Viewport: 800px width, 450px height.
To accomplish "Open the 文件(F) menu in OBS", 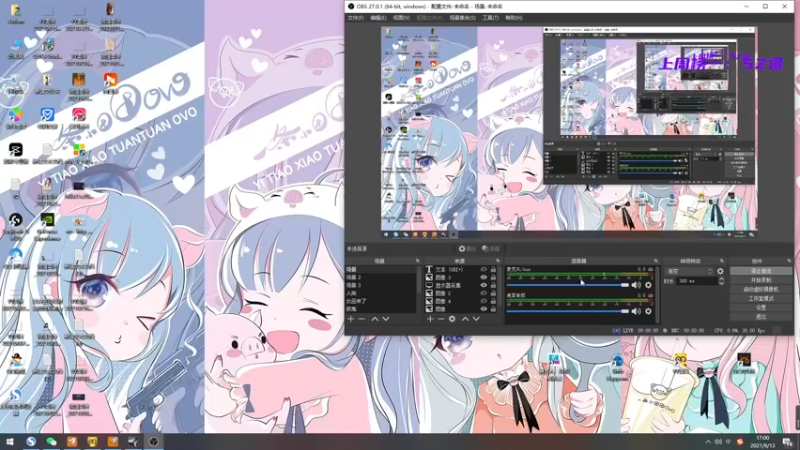I will (x=355, y=18).
